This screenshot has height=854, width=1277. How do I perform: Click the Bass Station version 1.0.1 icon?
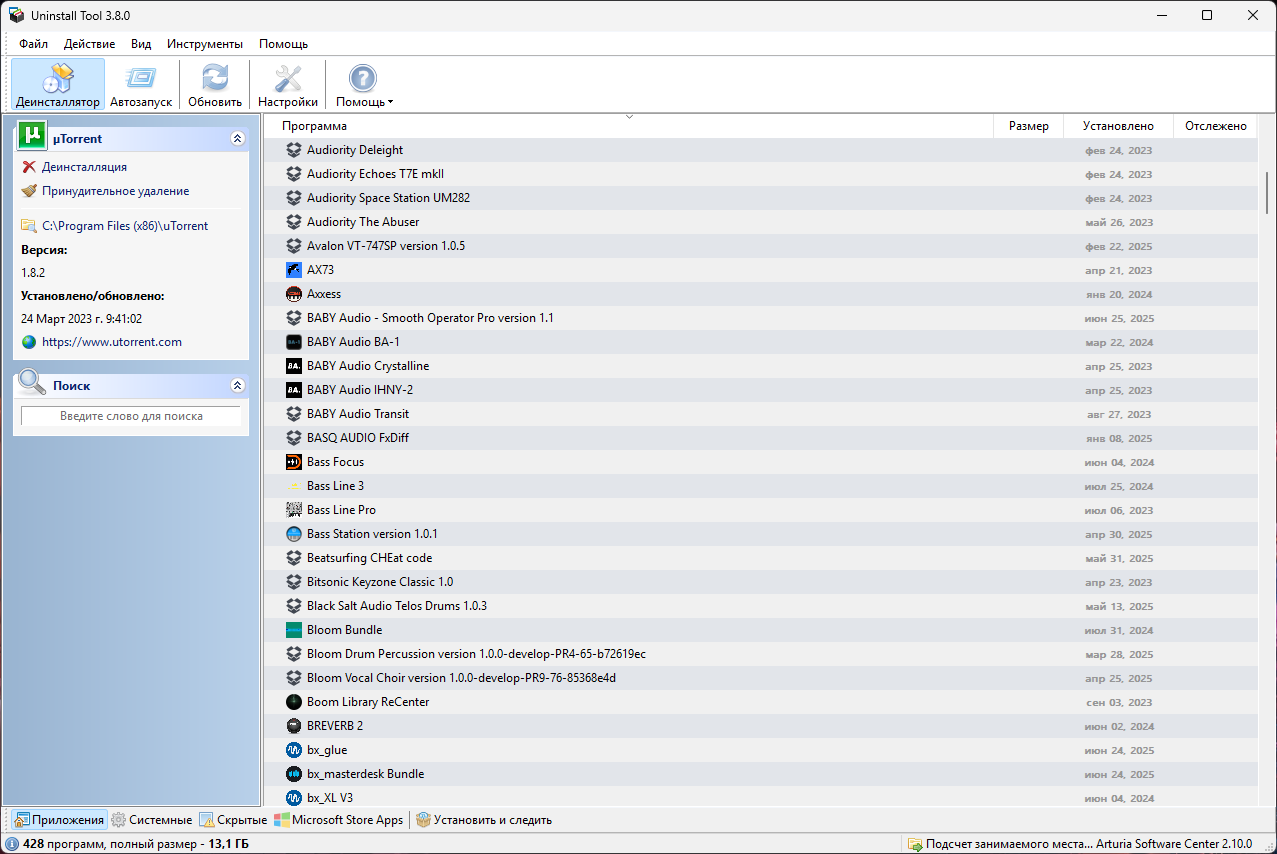pos(294,534)
